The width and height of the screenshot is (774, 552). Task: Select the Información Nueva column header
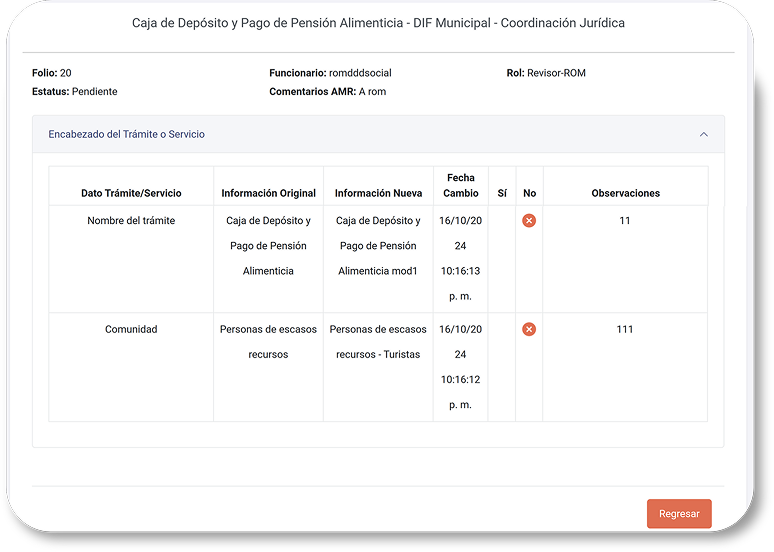378,193
